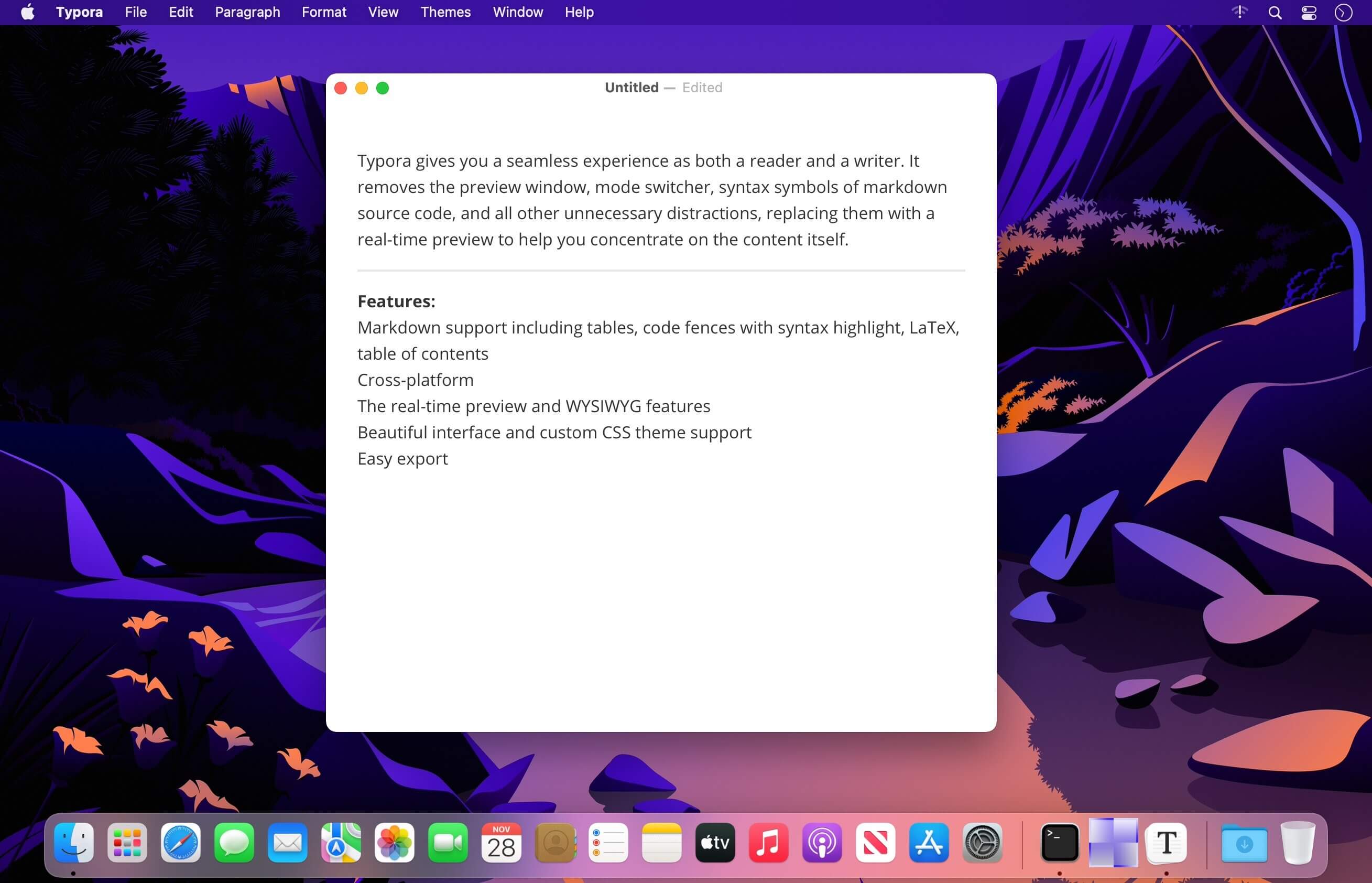This screenshot has width=1372, height=883.
Task: Open the Music app
Action: pos(768,843)
